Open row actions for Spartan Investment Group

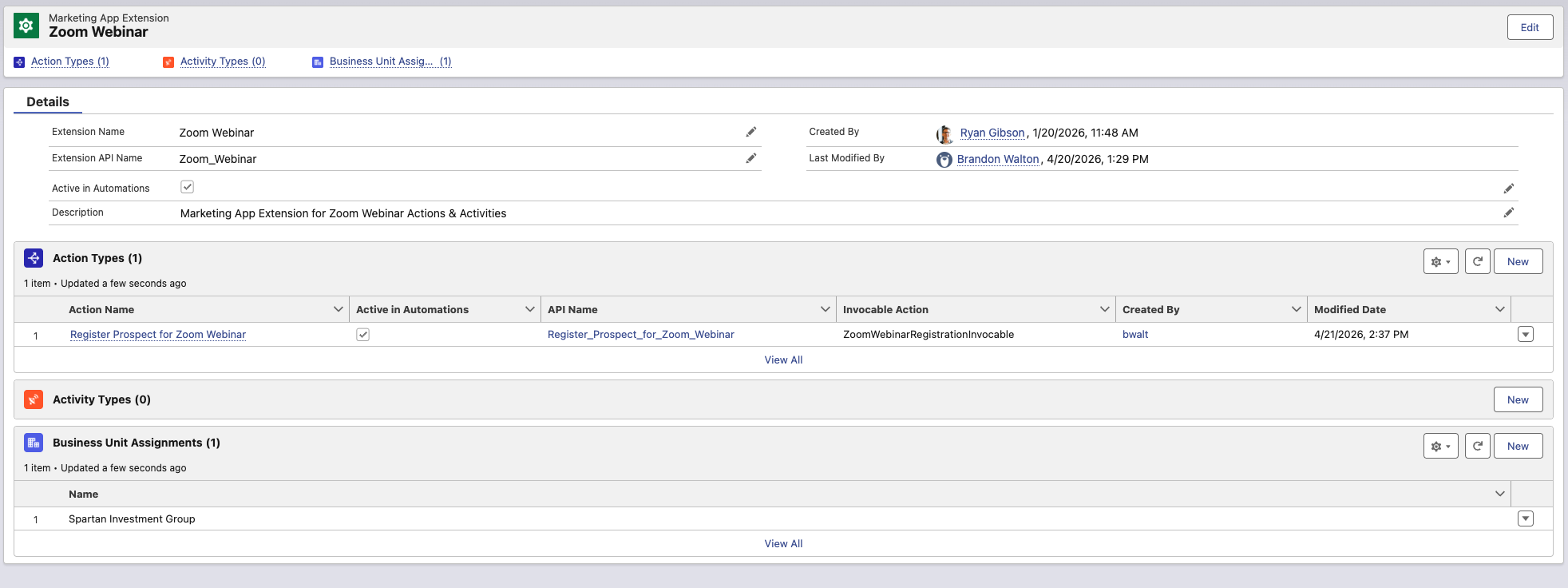coord(1526,519)
